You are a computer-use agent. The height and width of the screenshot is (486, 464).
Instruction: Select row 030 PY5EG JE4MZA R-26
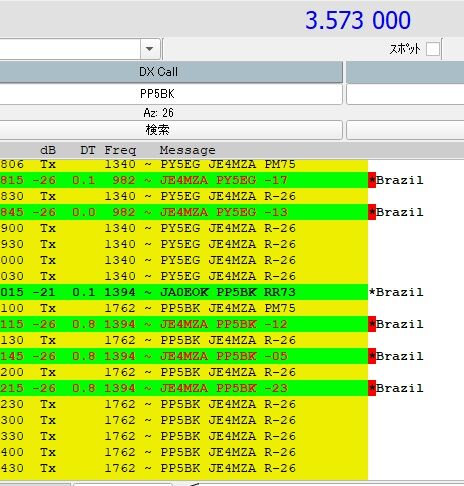pos(184,276)
